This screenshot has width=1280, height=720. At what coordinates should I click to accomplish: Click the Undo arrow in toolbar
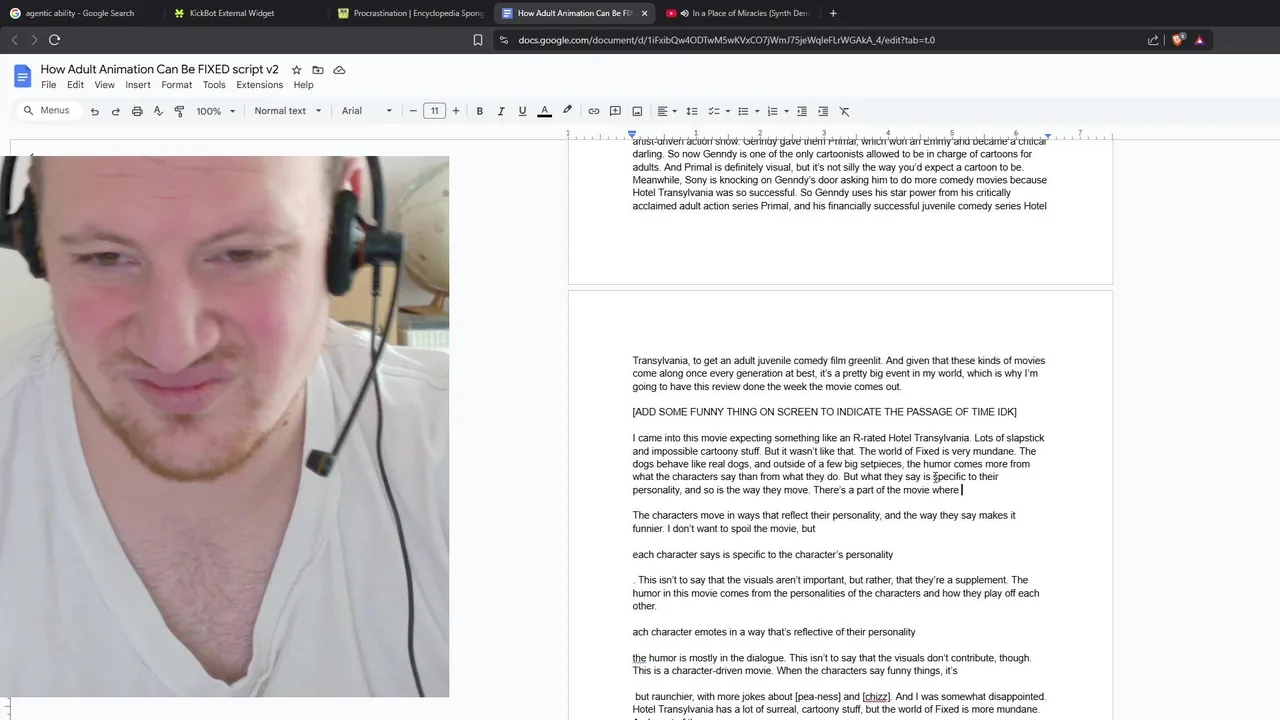(95, 111)
